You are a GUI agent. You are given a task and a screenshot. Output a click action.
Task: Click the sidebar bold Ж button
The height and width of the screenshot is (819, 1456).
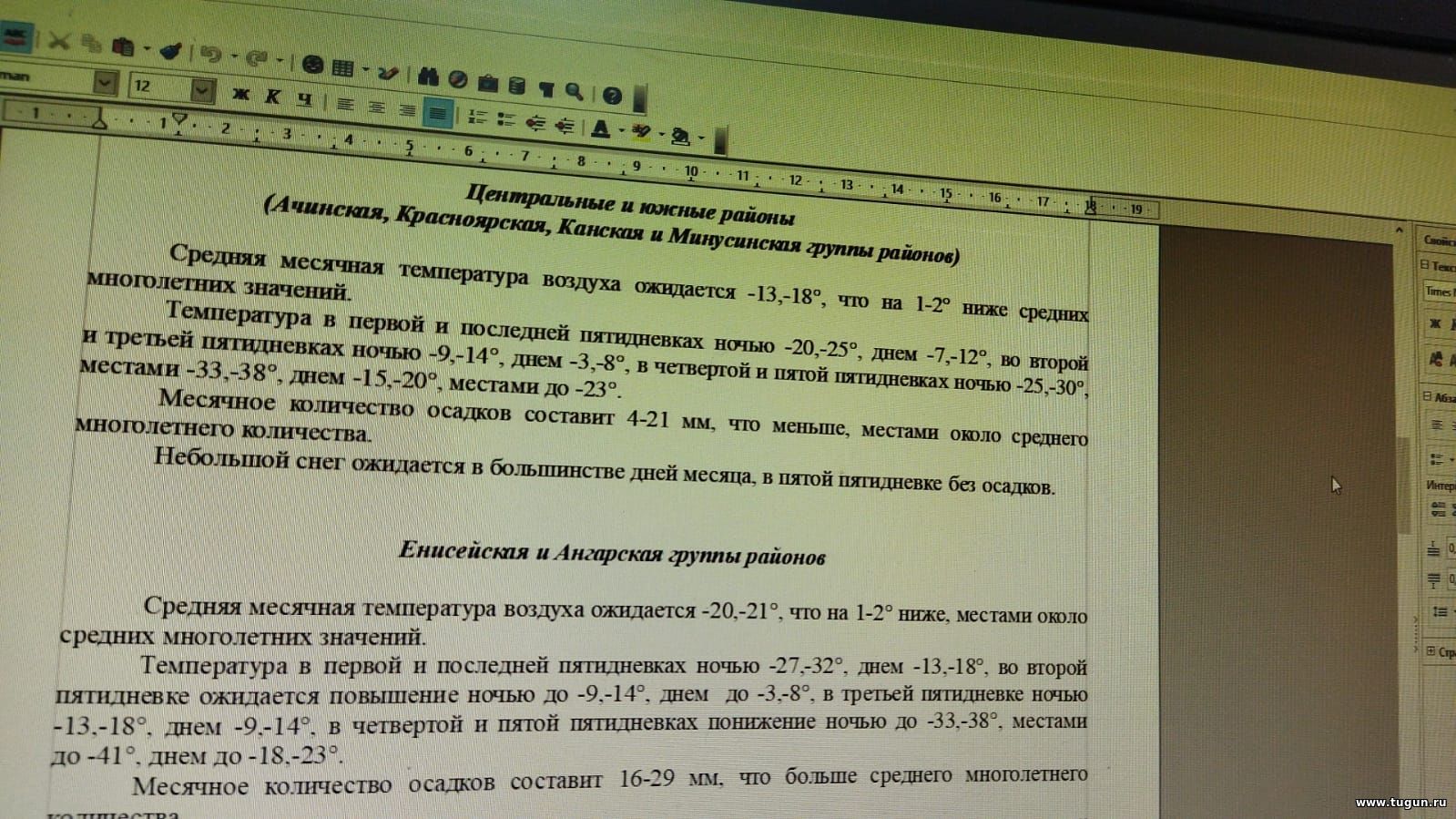[1437, 323]
